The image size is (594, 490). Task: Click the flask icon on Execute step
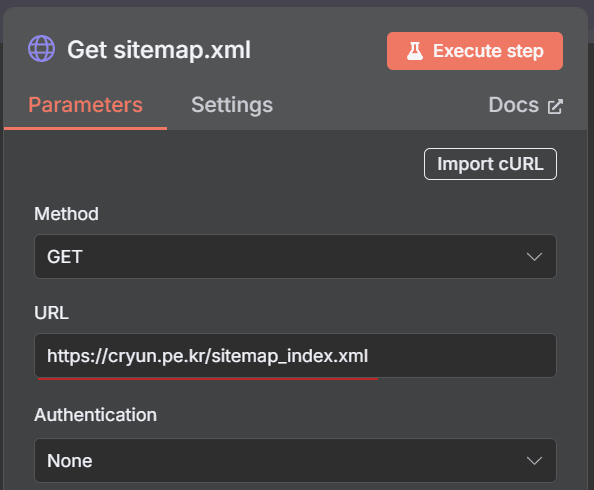(415, 51)
